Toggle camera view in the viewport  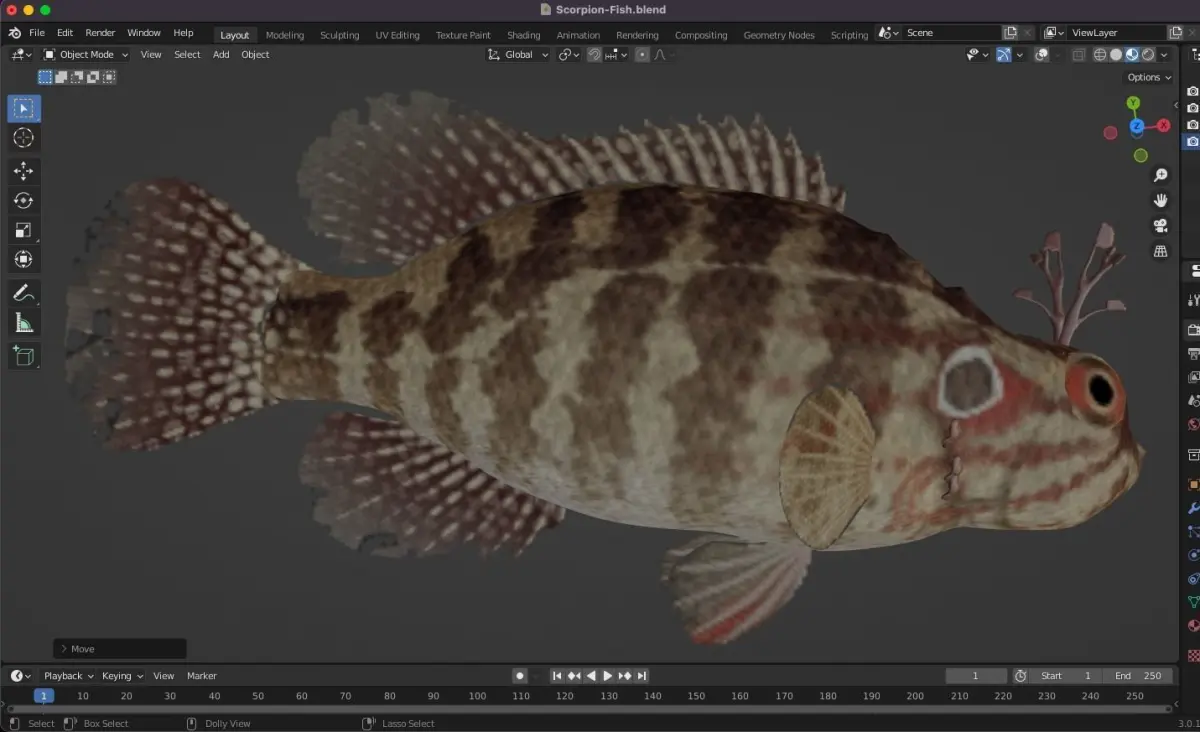click(1161, 226)
